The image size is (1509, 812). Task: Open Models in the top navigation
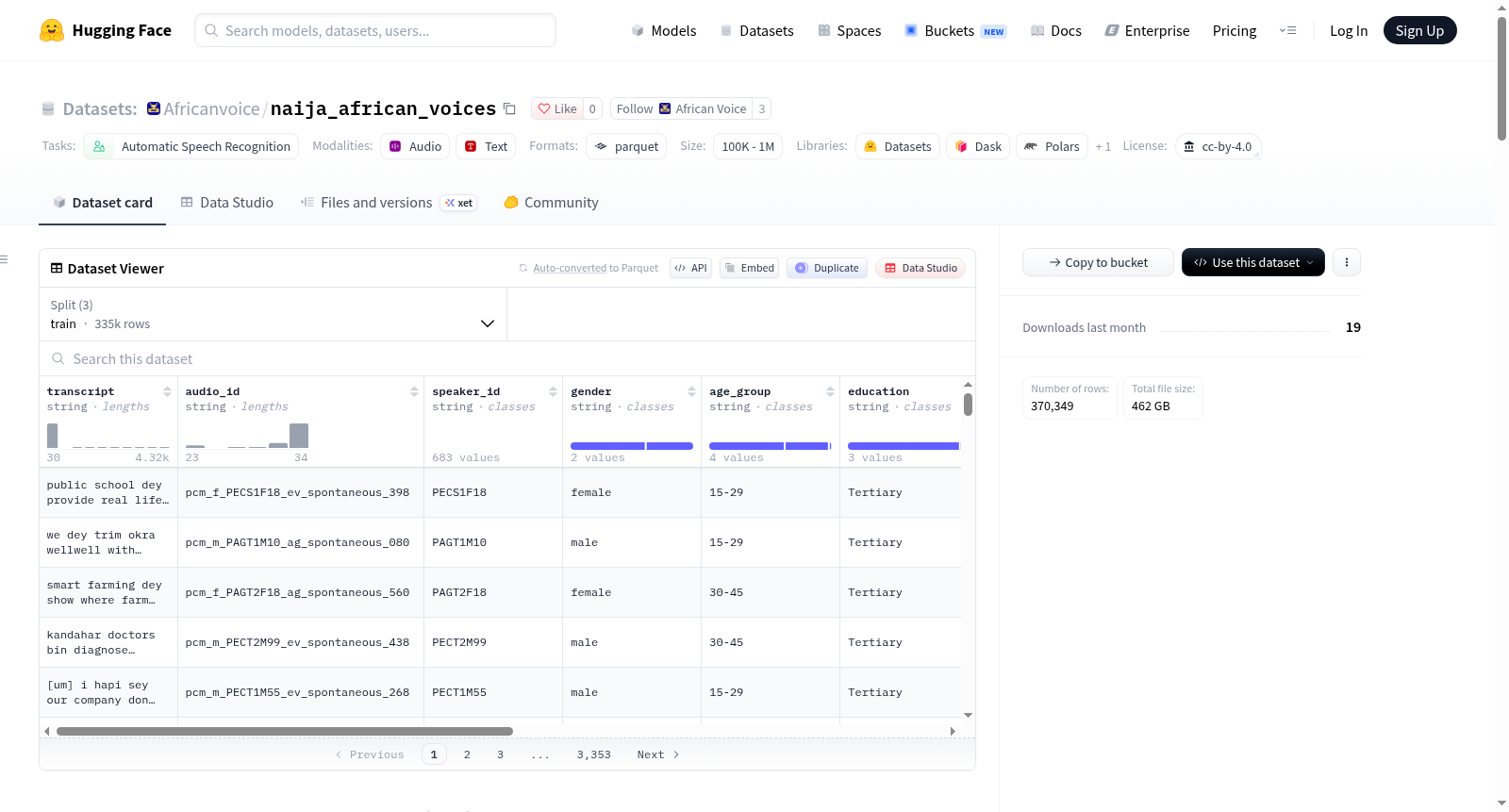click(664, 30)
